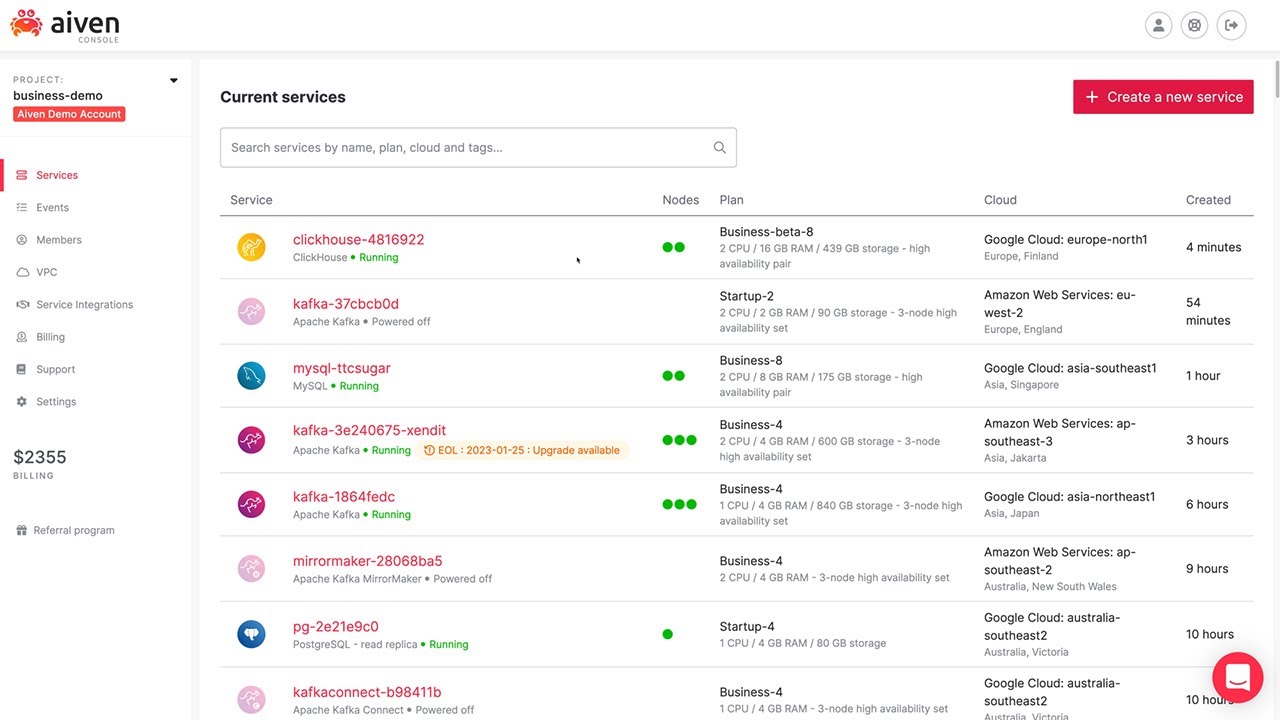
Task: Open kafka-37cbcb0d service link
Action: point(346,303)
